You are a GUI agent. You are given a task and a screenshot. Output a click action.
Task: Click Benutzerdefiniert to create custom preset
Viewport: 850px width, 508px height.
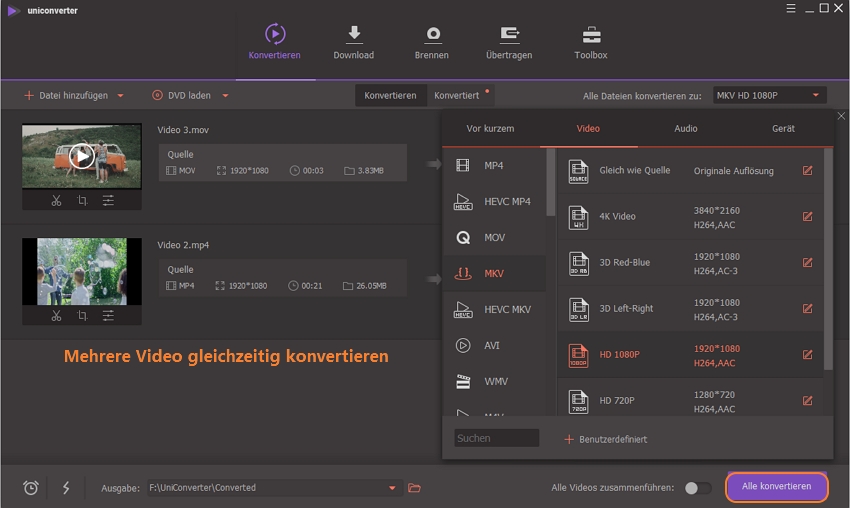(606, 439)
